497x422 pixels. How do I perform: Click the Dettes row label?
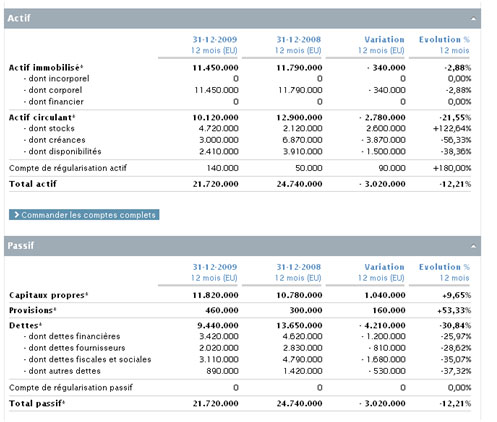25,325
